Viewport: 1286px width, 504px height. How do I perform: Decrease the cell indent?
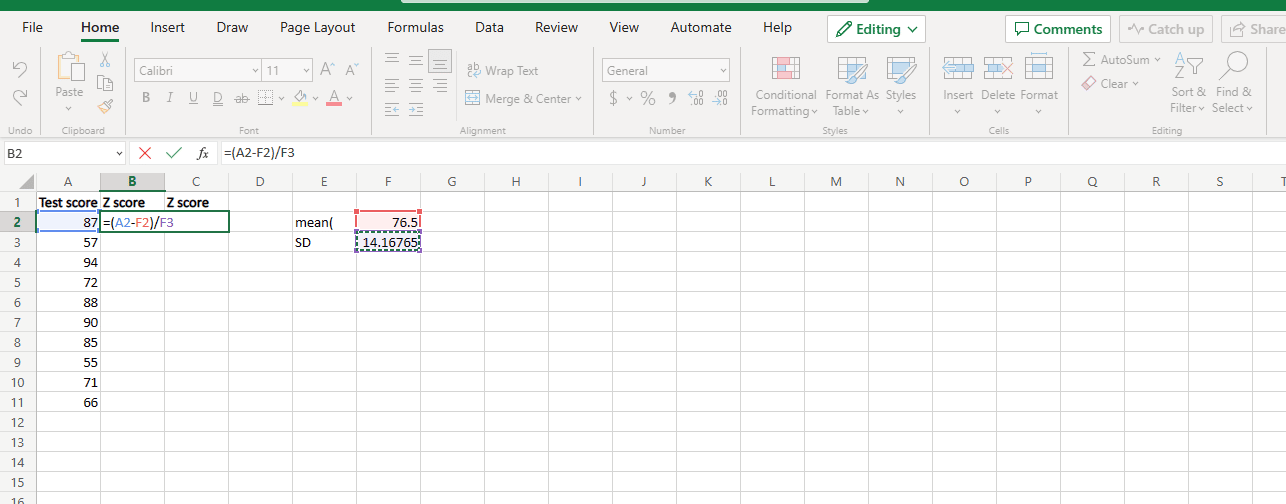point(392,109)
